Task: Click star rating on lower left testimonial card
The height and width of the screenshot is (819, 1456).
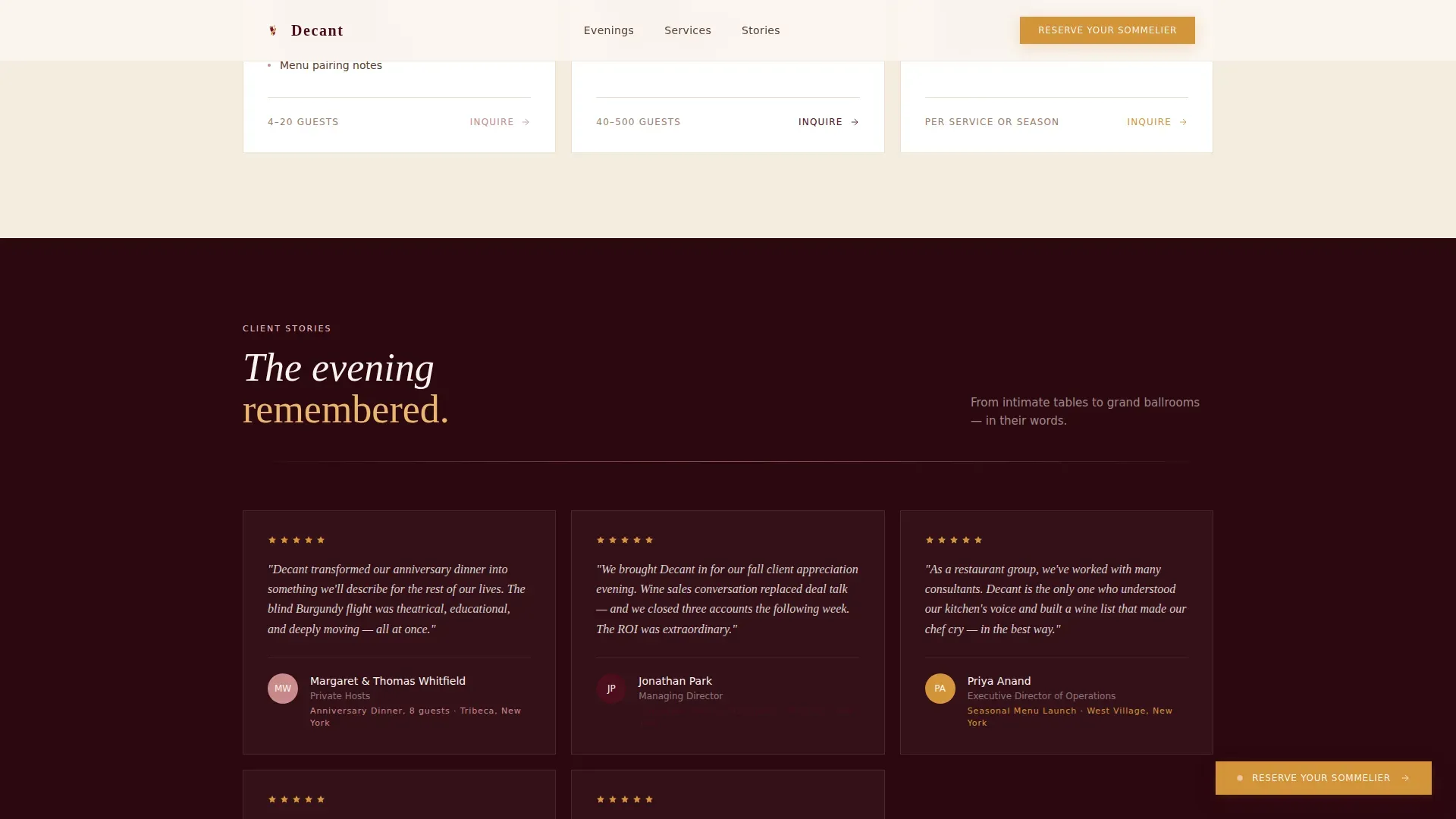Action: [x=297, y=799]
